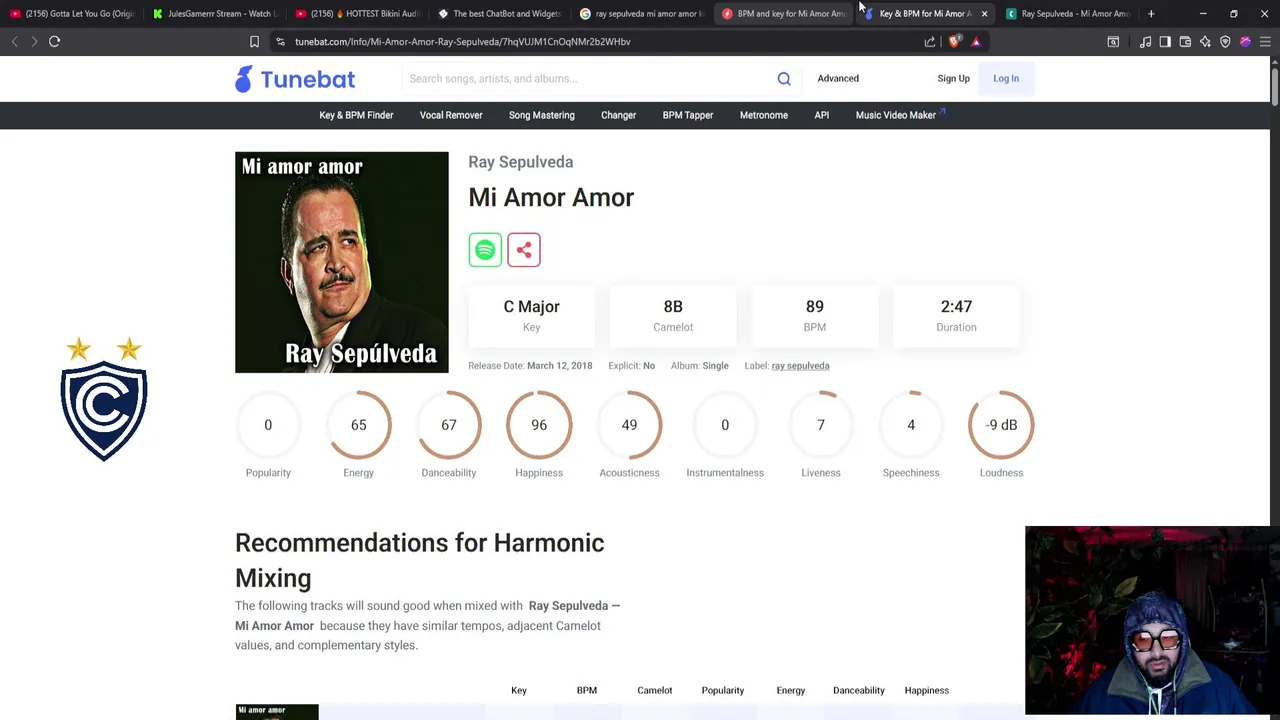Open the Brave Wallet icon

coord(1185,42)
